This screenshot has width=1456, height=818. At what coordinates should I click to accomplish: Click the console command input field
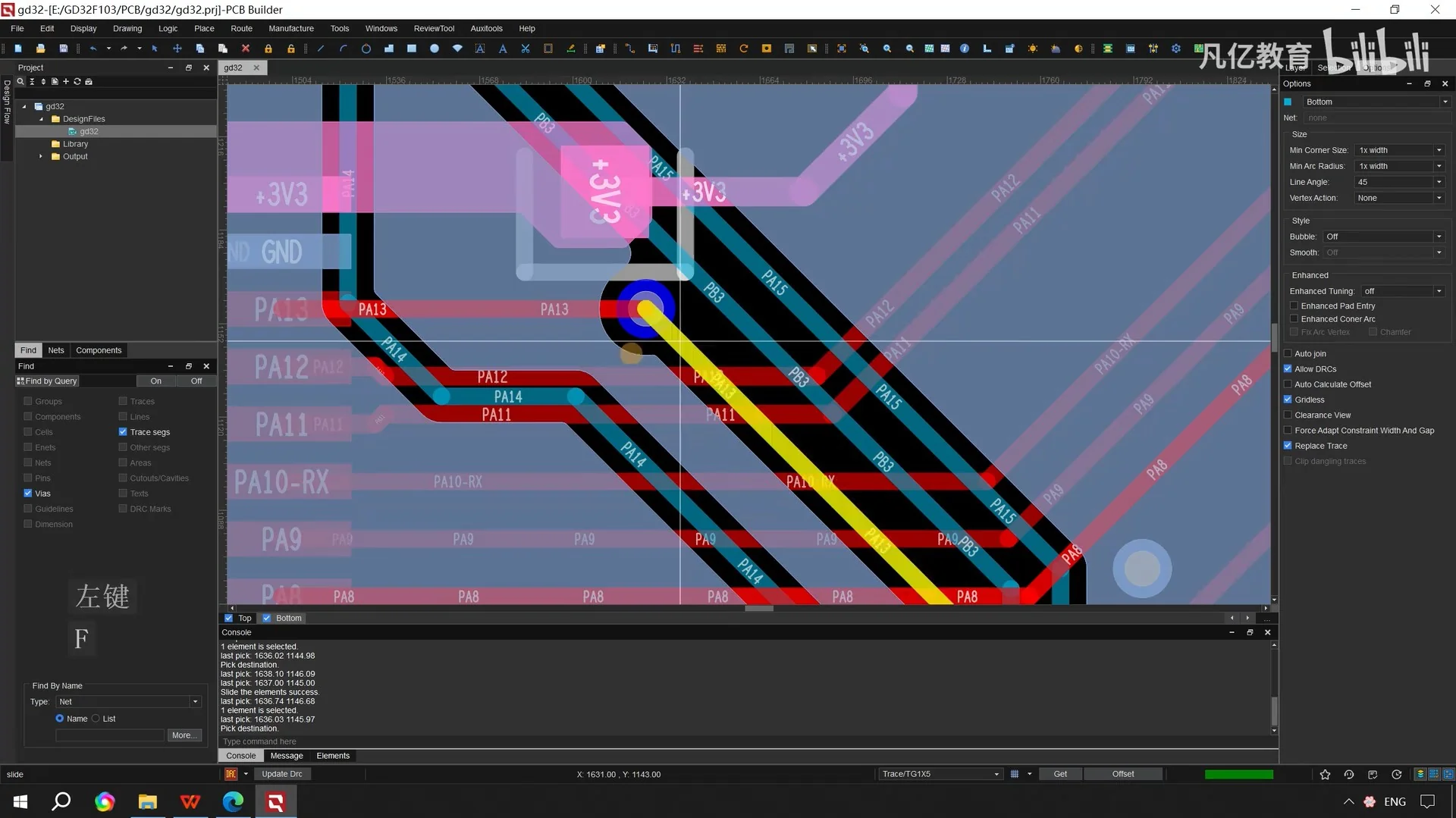click(455, 741)
